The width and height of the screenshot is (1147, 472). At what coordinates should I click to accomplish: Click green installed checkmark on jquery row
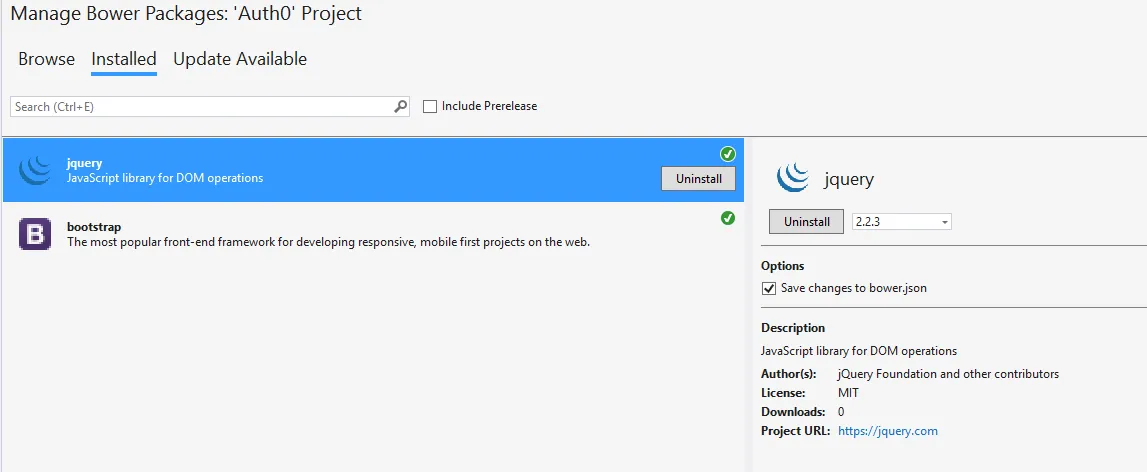(x=728, y=154)
